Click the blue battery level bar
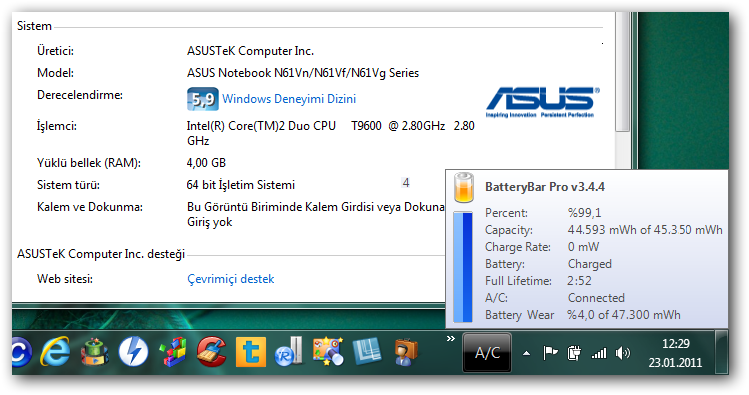The width and height of the screenshot is (749, 395). pos(462,267)
